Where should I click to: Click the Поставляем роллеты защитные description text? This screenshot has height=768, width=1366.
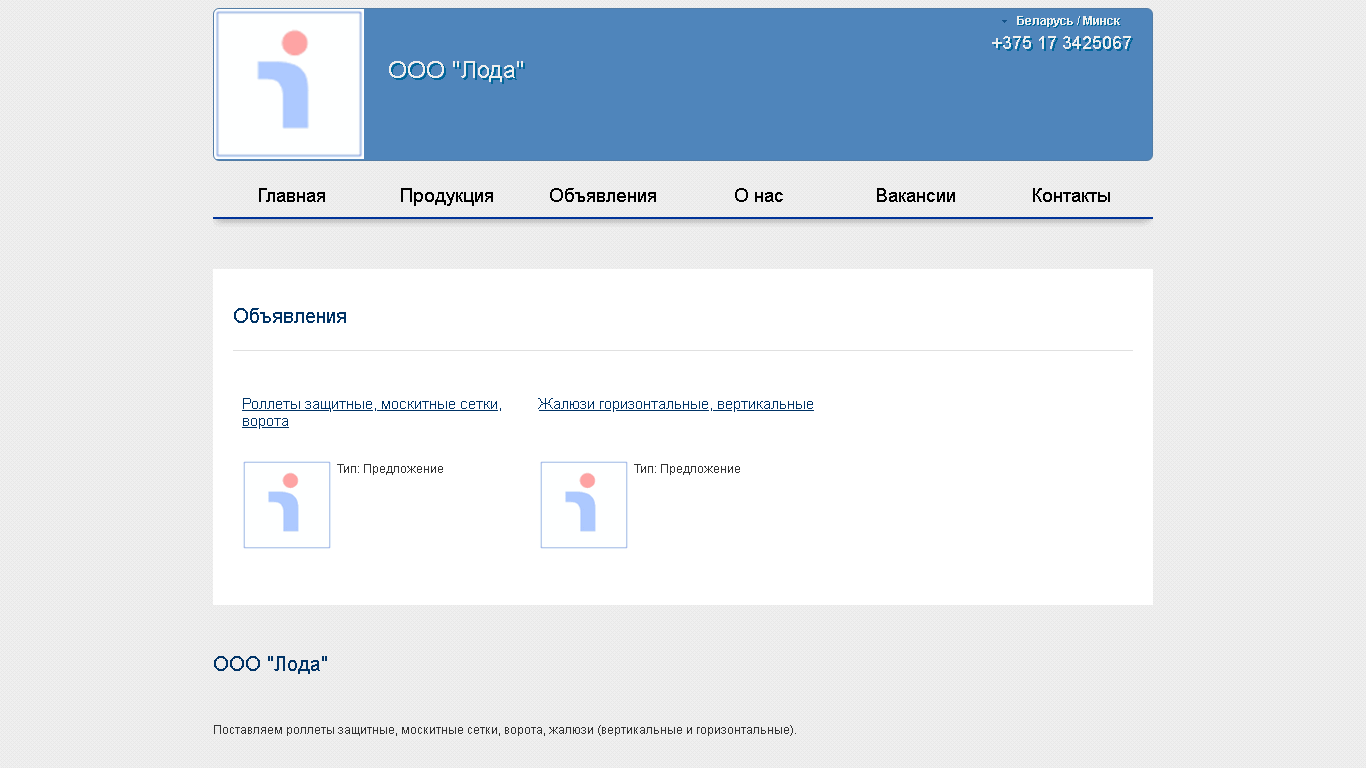(505, 730)
